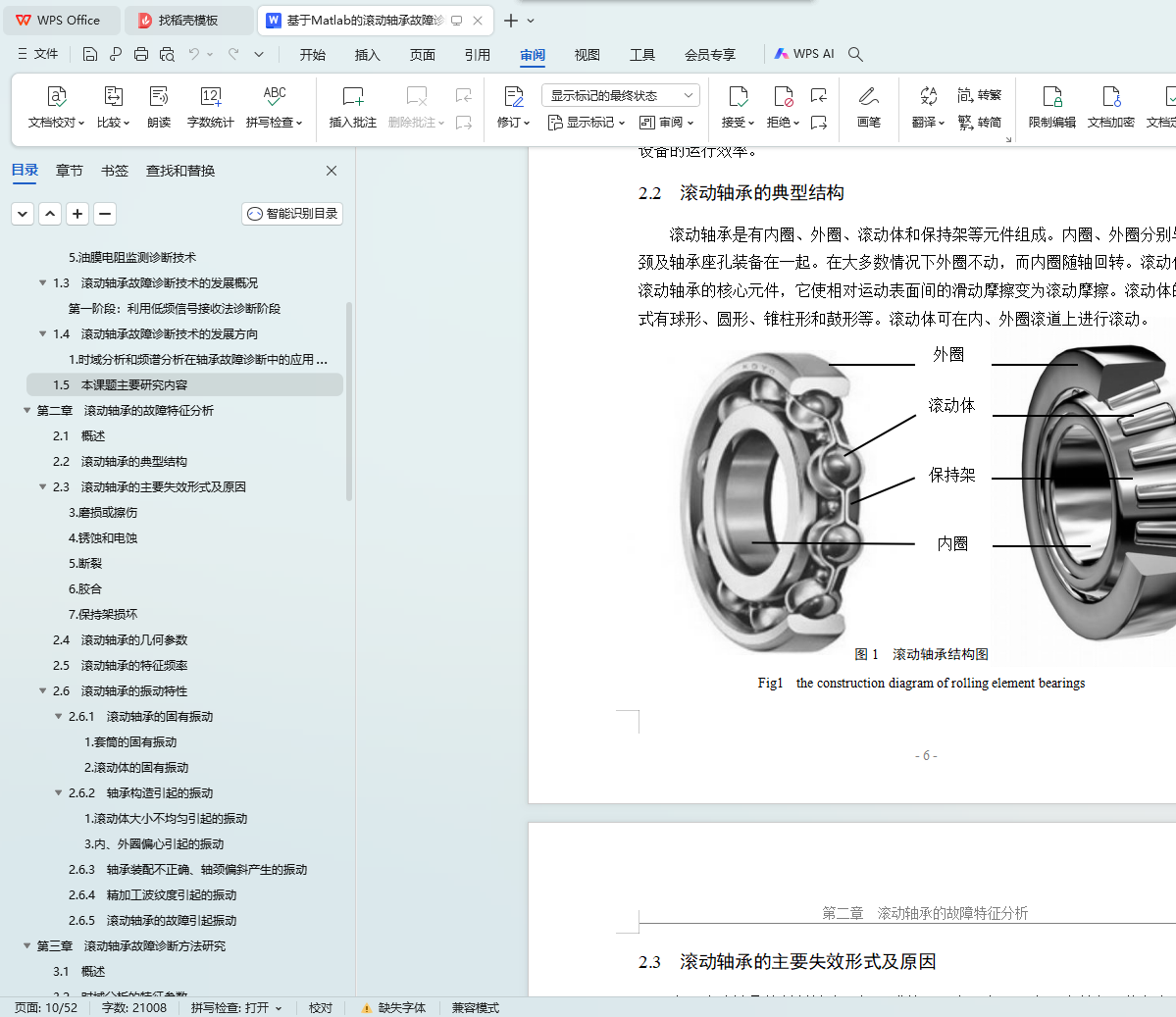Click the 接受 accept changes icon
This screenshot has height=1017, width=1176.
pos(738,97)
